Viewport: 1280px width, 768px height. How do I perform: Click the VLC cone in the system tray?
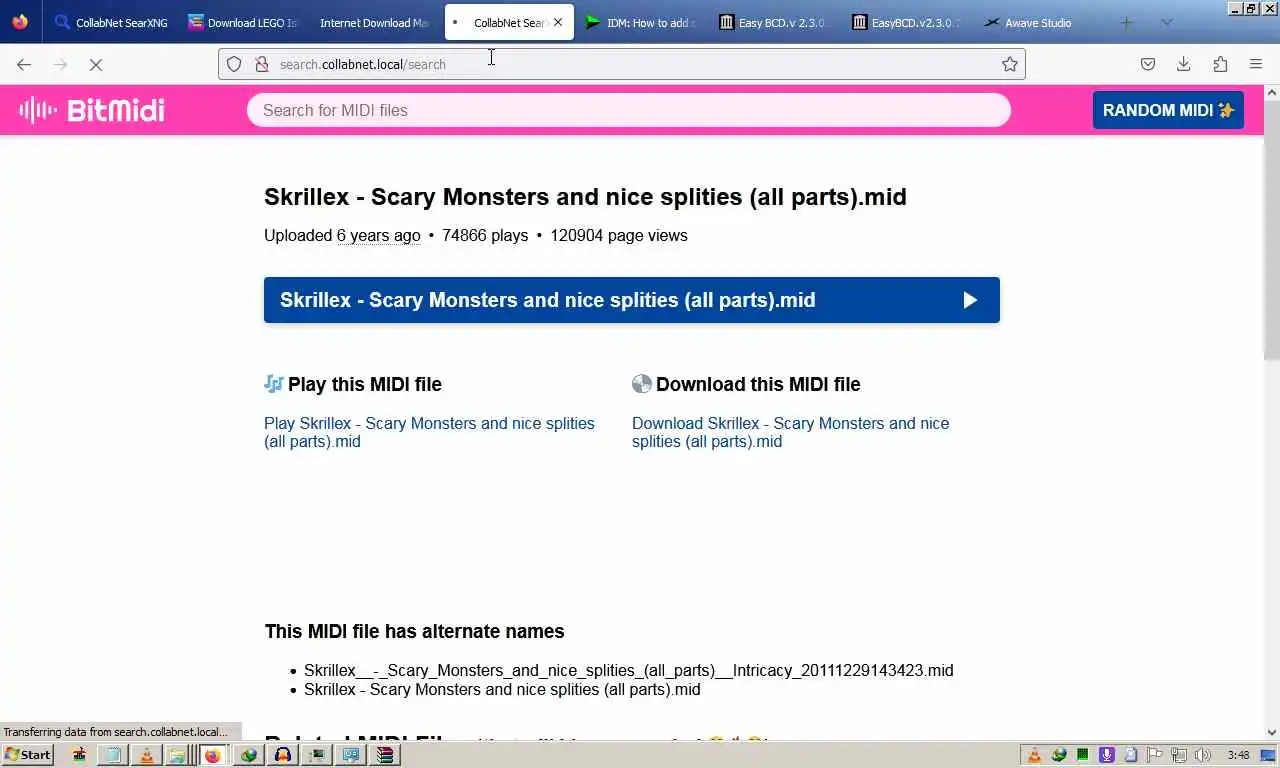click(x=1034, y=755)
